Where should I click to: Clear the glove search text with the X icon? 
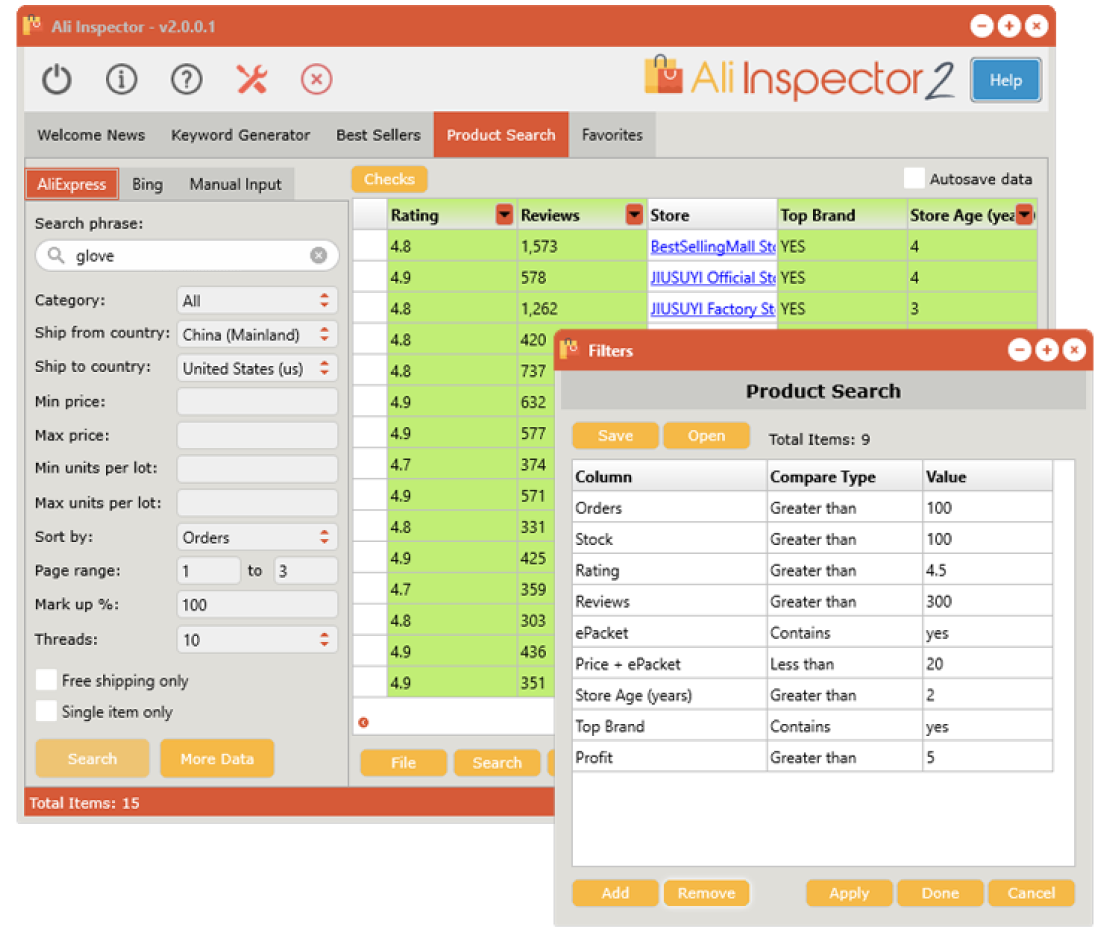[319, 255]
